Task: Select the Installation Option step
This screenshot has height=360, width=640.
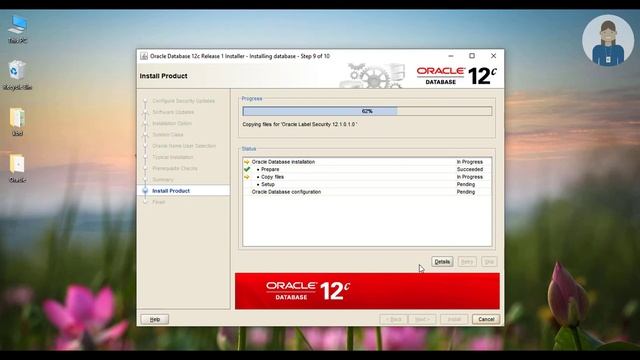Action: pos(172,123)
